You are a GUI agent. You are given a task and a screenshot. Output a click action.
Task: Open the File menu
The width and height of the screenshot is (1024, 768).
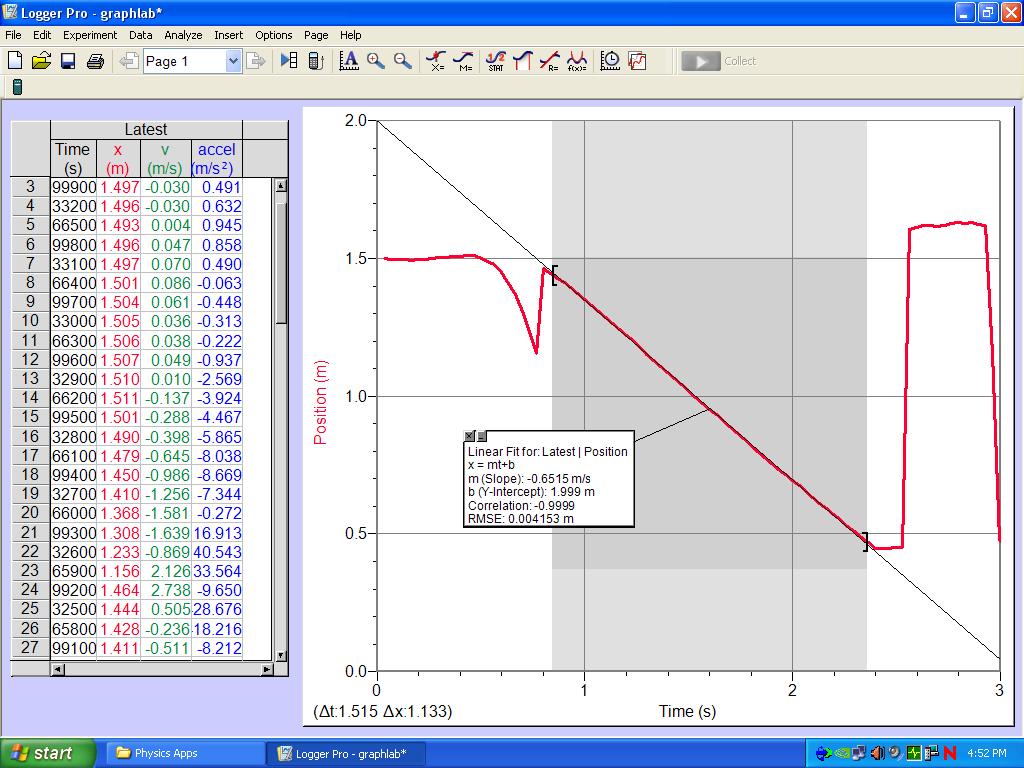pyautogui.click(x=13, y=35)
